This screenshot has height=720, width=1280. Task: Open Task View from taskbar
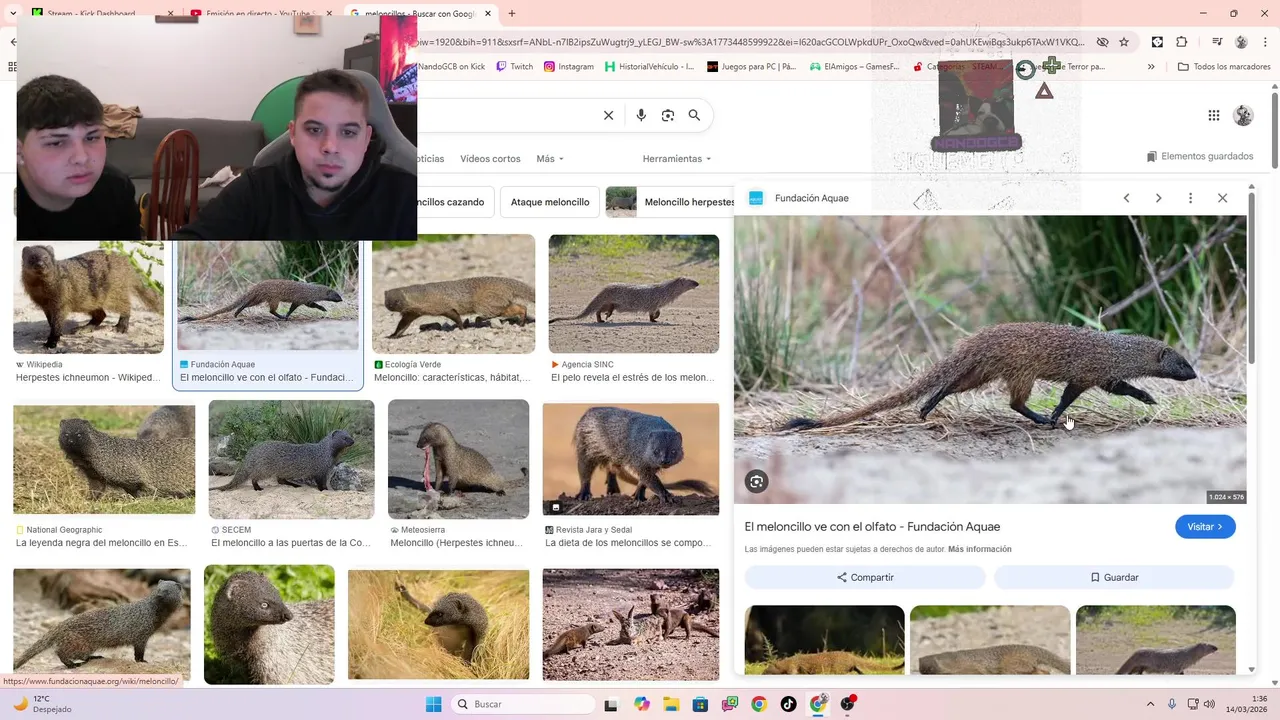[610, 704]
